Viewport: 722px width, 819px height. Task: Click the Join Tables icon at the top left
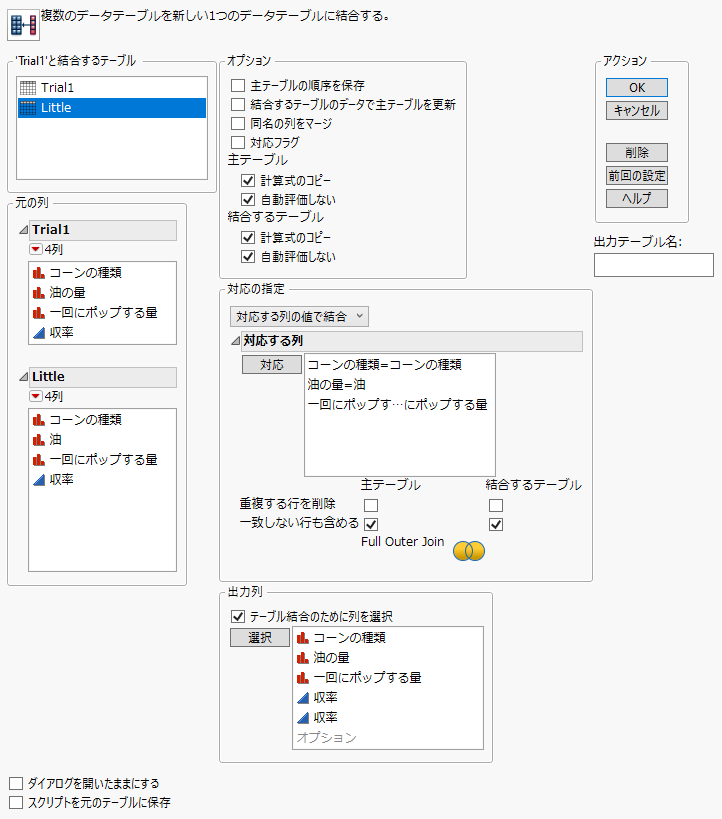click(x=23, y=23)
